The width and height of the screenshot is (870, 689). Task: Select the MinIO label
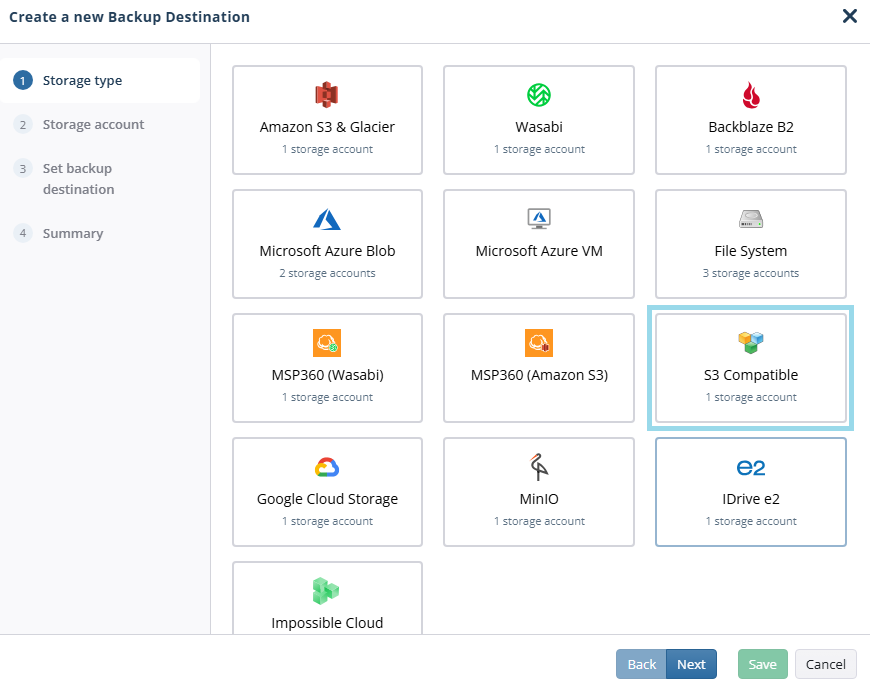coord(539,499)
